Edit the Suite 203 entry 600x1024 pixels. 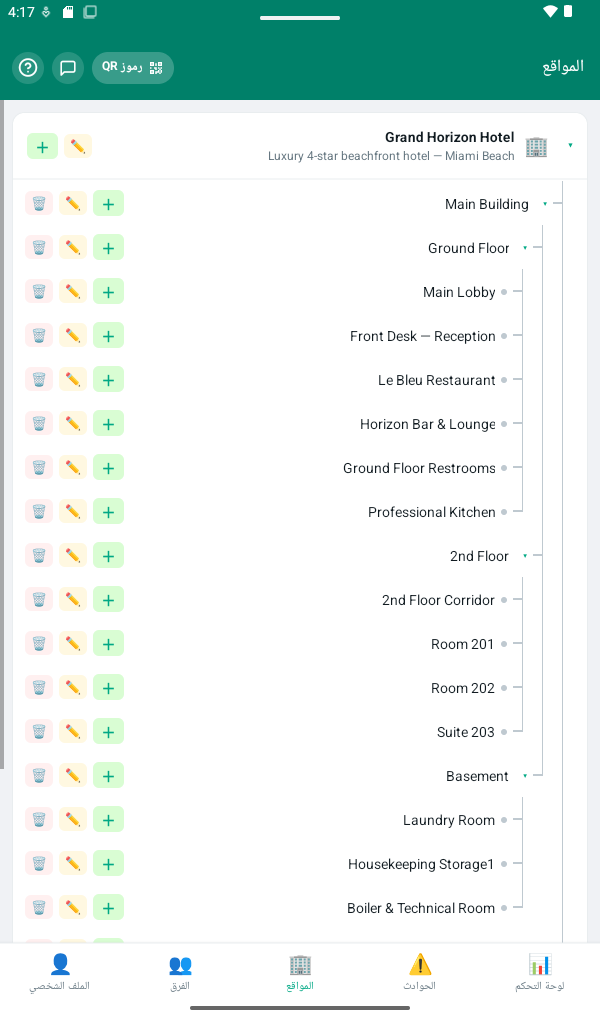point(73,731)
